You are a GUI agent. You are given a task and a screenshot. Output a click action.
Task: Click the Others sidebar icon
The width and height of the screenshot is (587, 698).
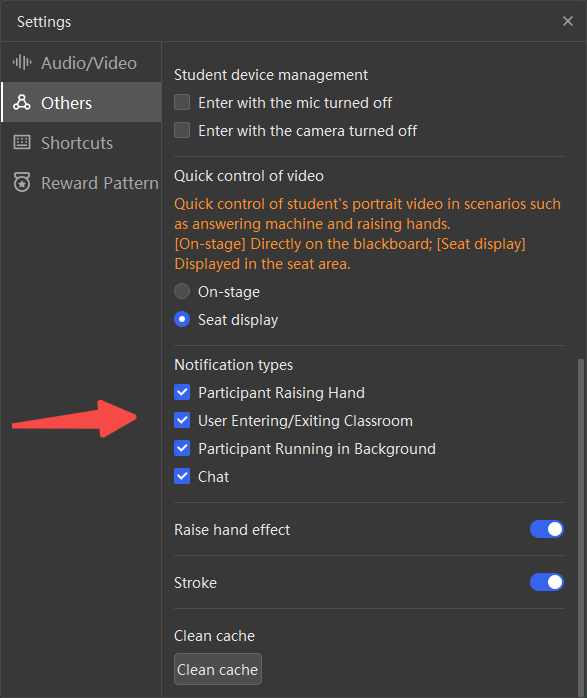tap(22, 102)
